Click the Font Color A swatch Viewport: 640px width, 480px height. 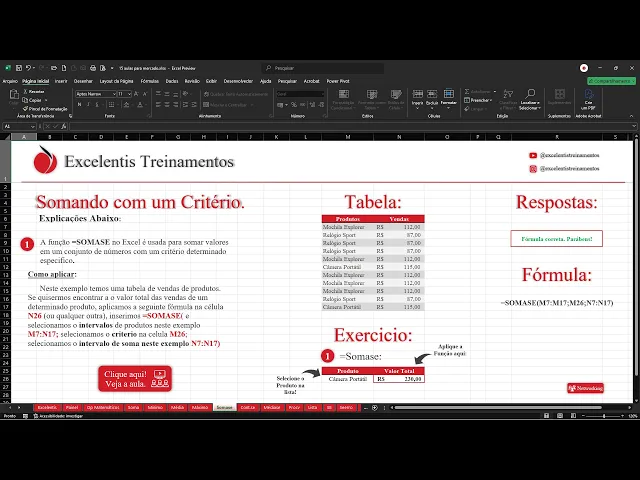[140, 105]
